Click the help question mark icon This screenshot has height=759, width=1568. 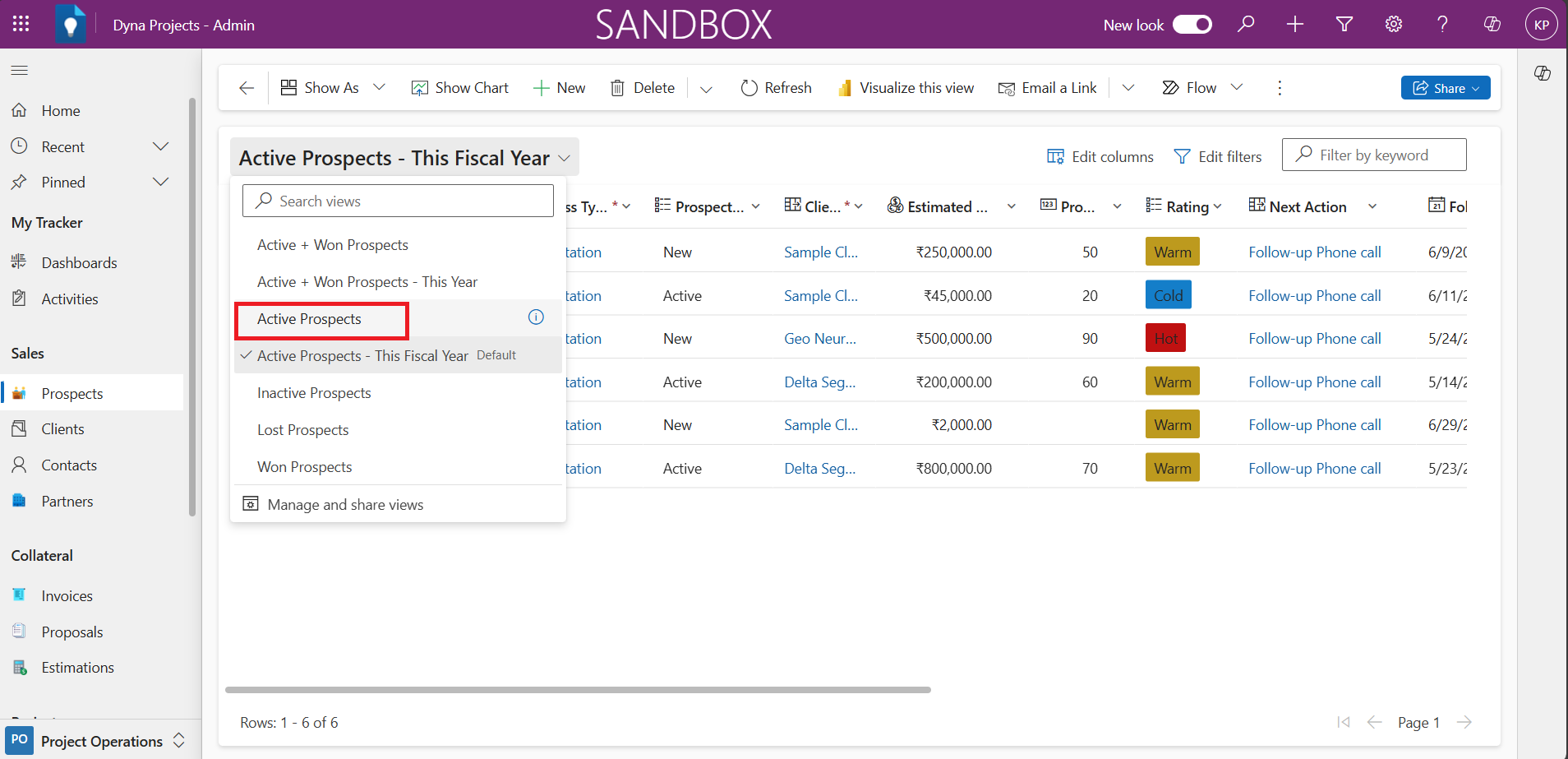coord(1442,24)
